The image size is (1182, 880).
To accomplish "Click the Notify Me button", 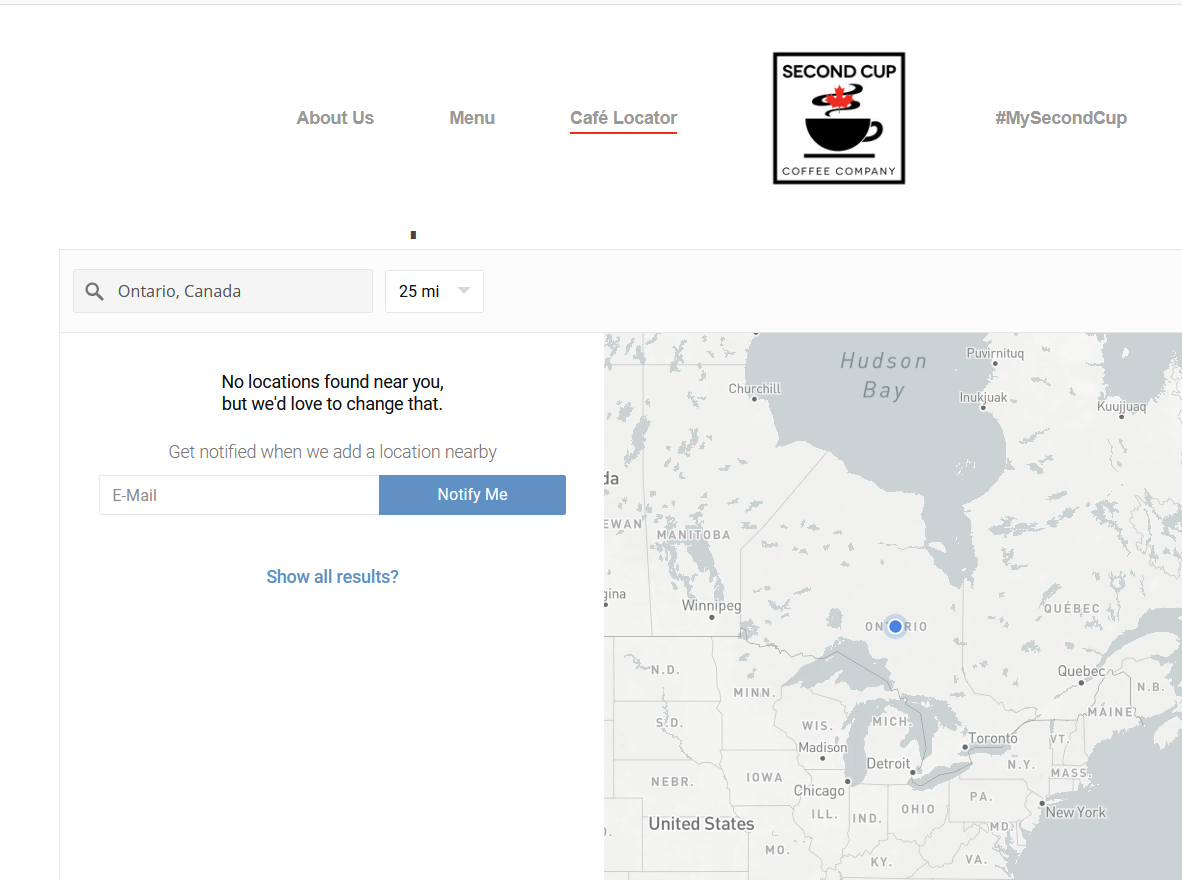I will click(x=473, y=495).
